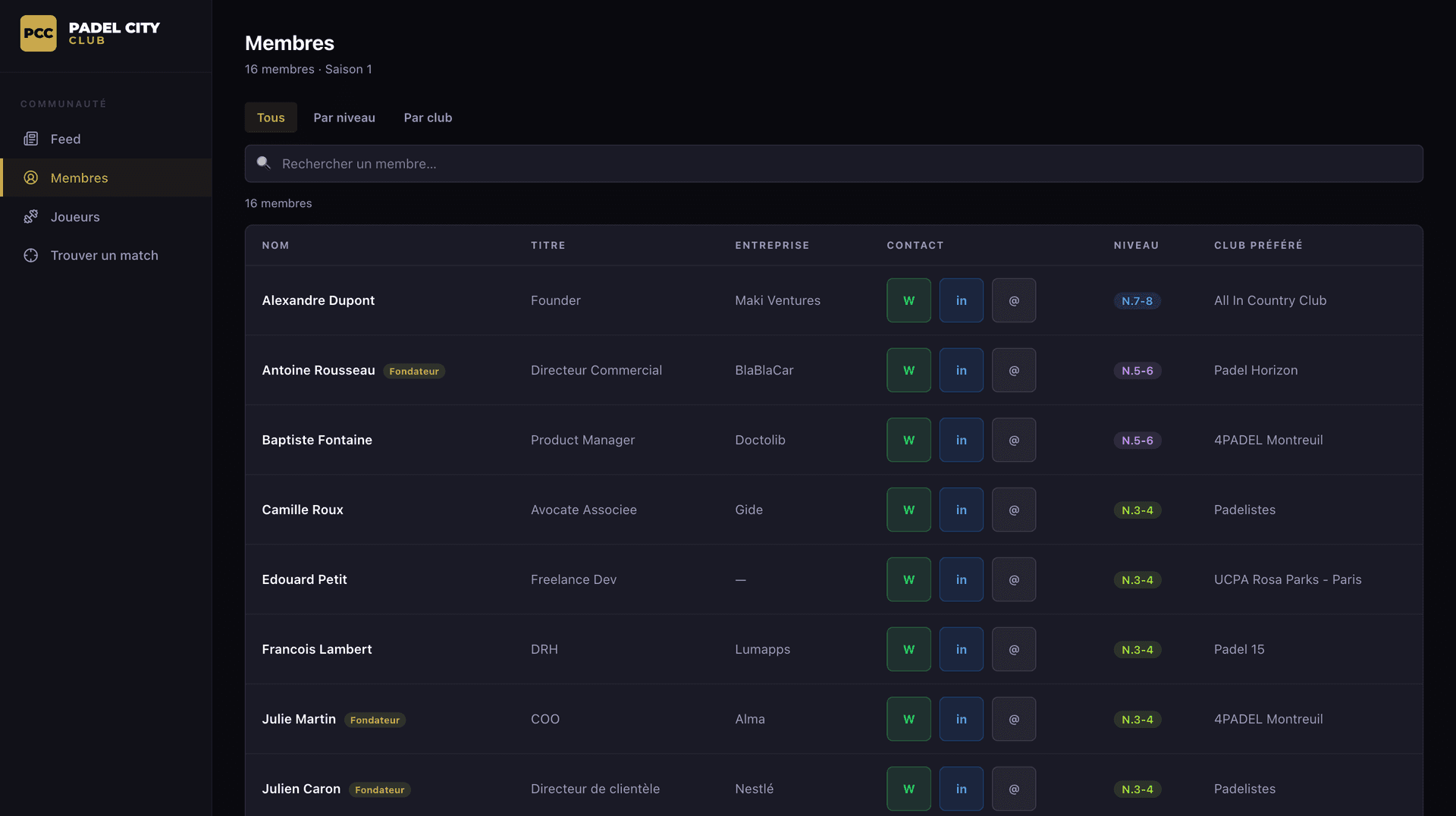Screen dimensions: 1456x816
Task: Click the N.3-4 level badge for Camille Roux
Action: [x=1137, y=510]
